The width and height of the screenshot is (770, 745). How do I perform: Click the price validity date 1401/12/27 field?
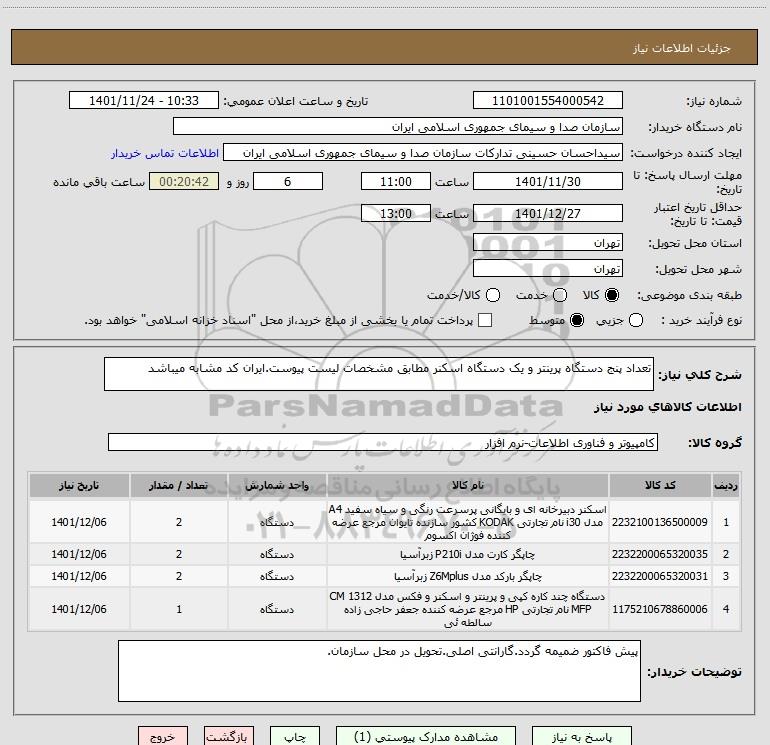[x=548, y=213]
